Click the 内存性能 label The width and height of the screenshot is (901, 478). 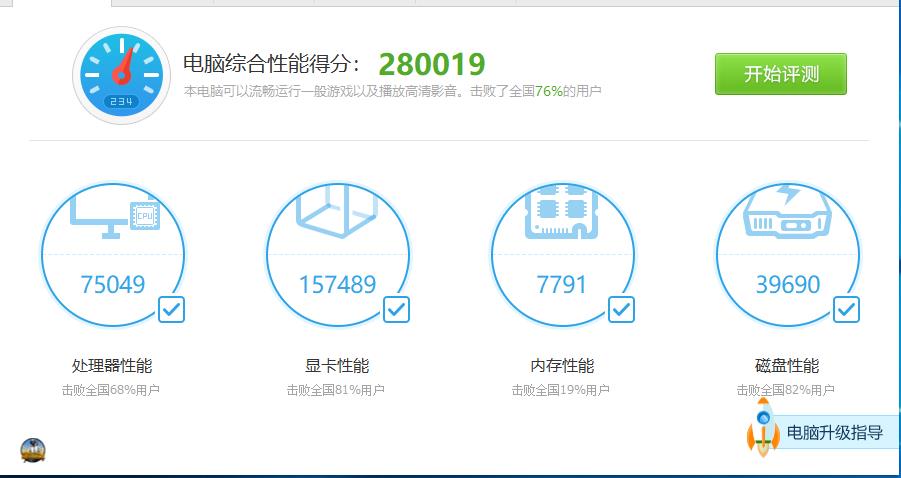562,365
